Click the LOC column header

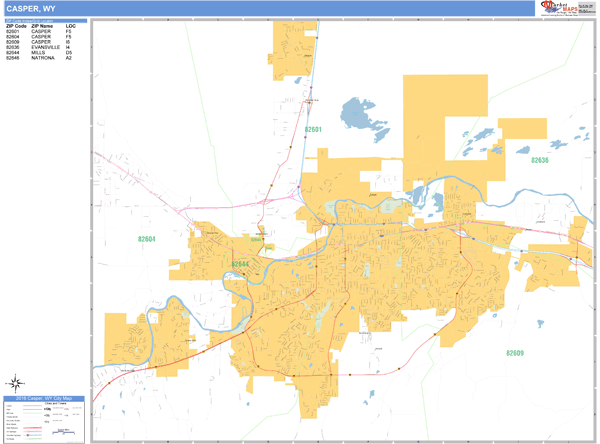coord(70,25)
